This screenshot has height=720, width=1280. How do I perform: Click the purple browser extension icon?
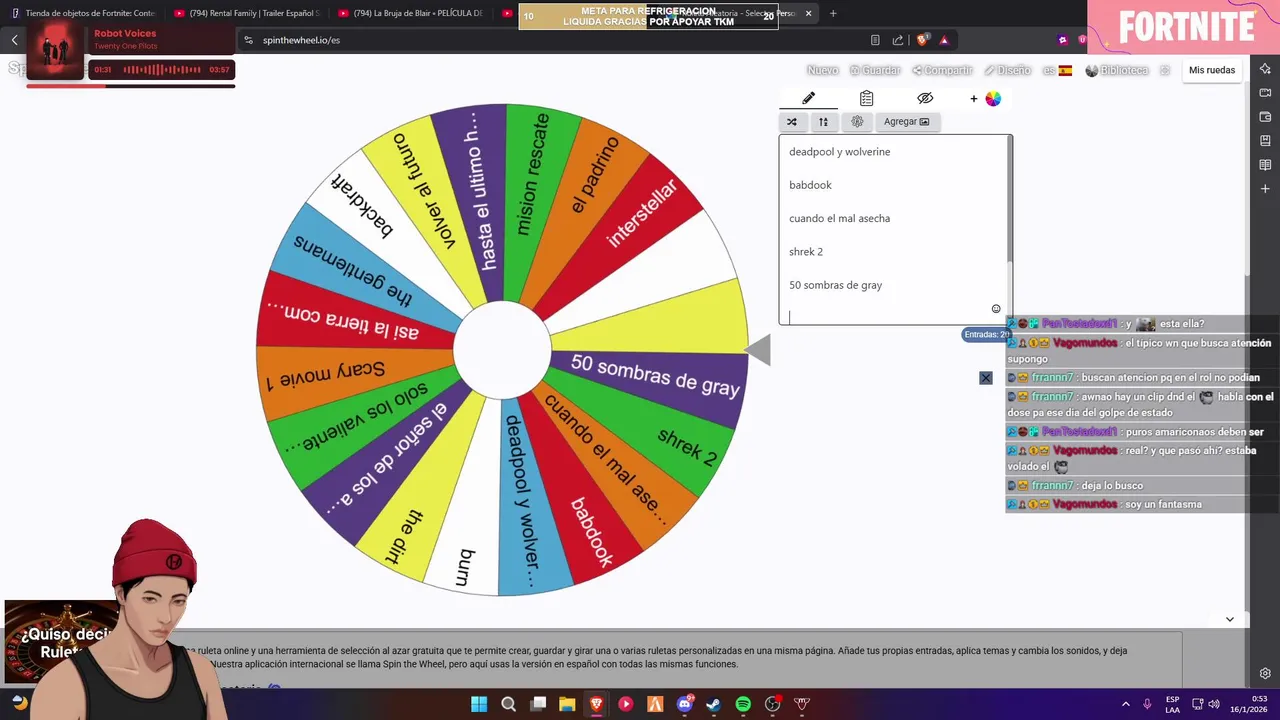[1062, 40]
